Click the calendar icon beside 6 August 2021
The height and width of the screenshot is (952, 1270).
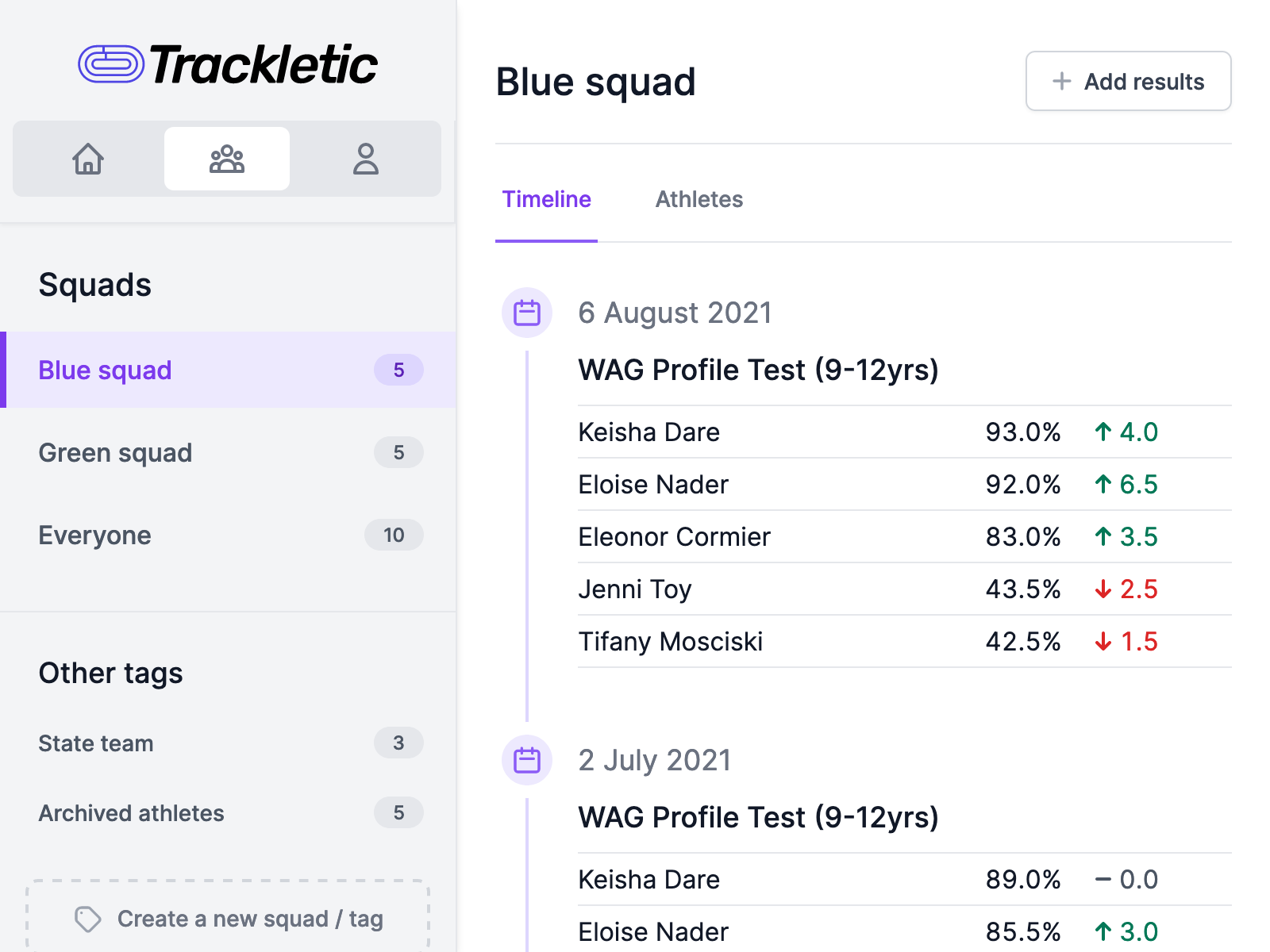526,313
